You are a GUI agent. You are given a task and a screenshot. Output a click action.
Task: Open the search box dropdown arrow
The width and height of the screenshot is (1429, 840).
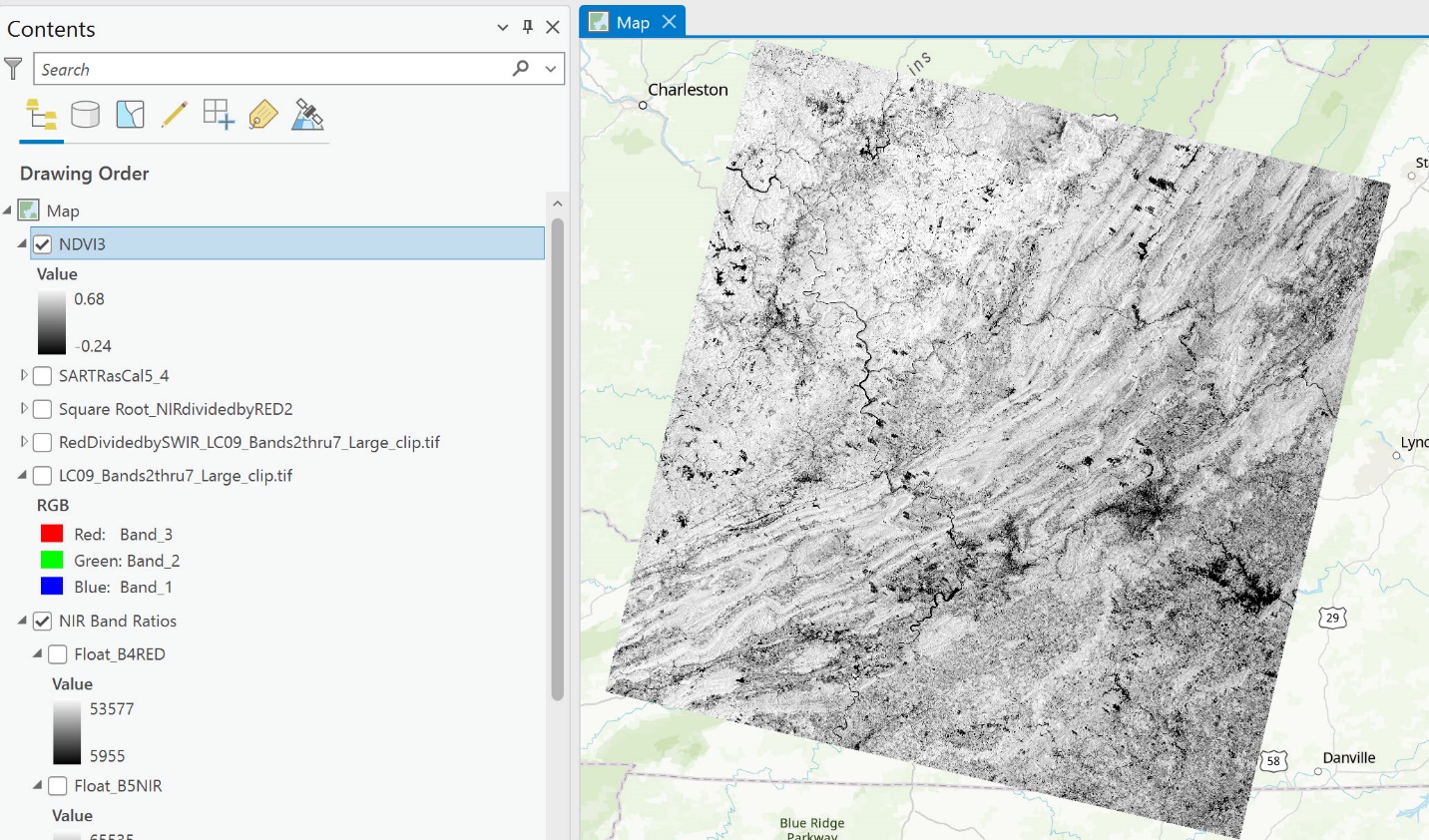coord(550,69)
